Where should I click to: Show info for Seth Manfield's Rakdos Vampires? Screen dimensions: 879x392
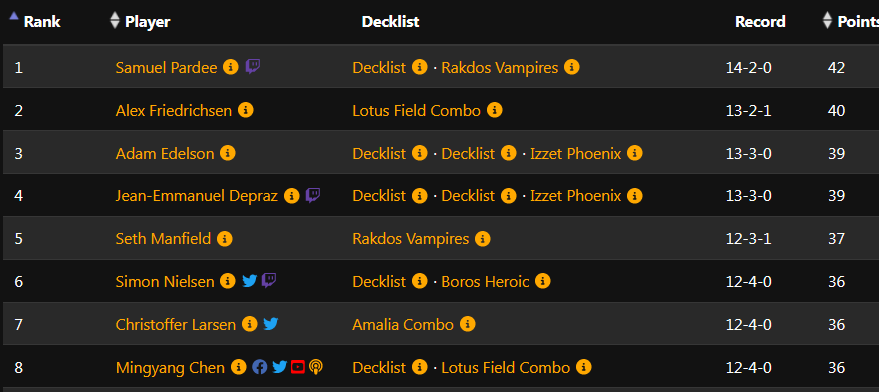[483, 239]
